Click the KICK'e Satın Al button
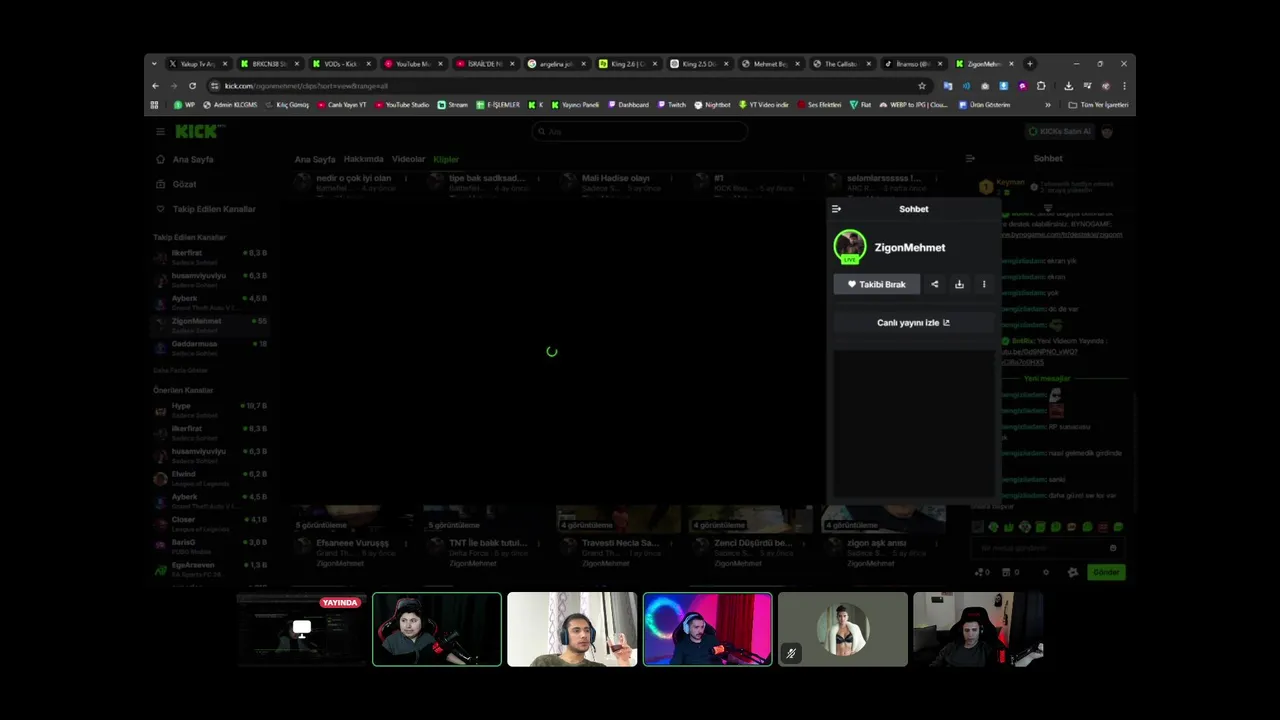Image resolution: width=1280 pixels, height=720 pixels. (1061, 131)
